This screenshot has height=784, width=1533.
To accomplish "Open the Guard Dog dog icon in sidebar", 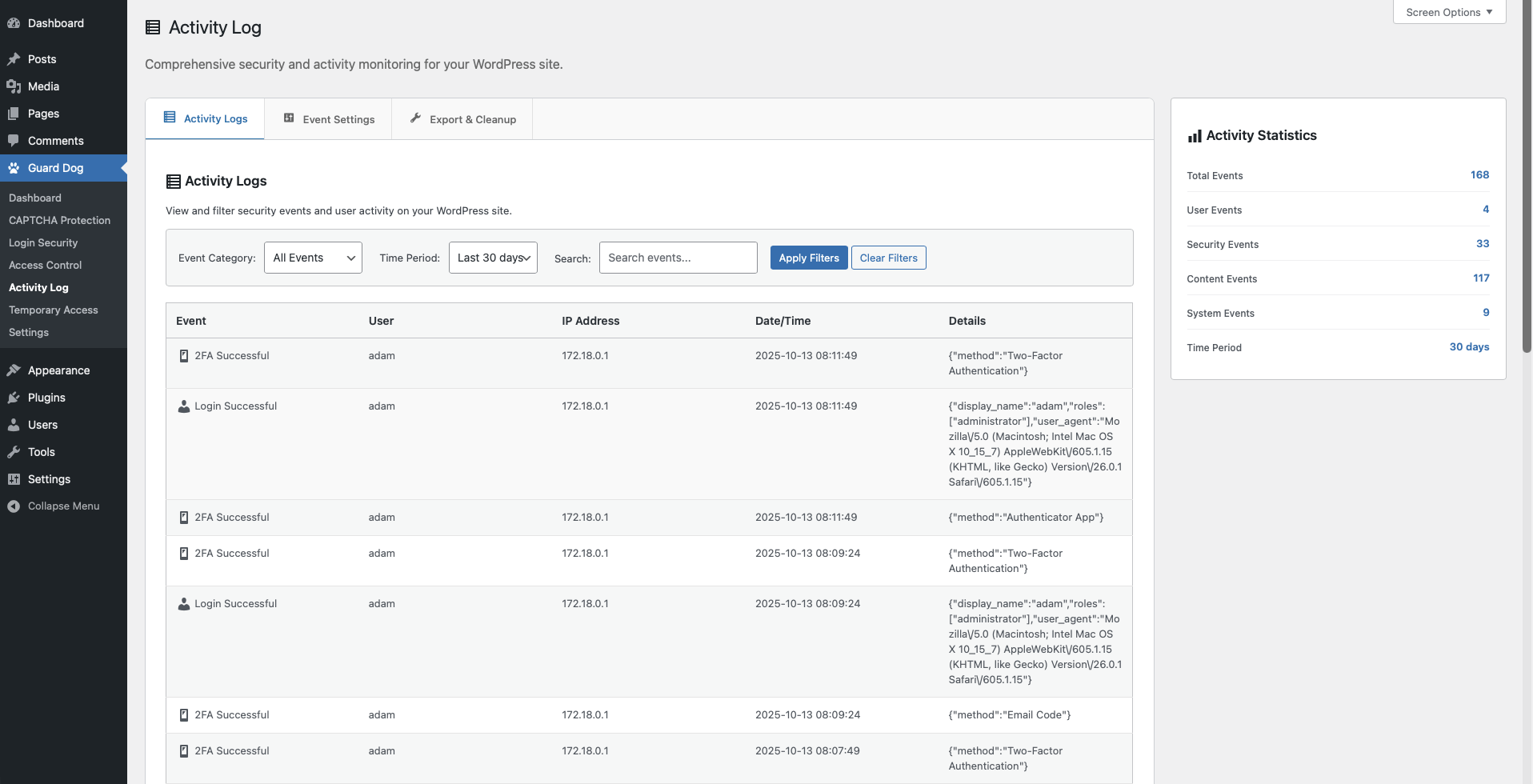I will (x=13, y=168).
